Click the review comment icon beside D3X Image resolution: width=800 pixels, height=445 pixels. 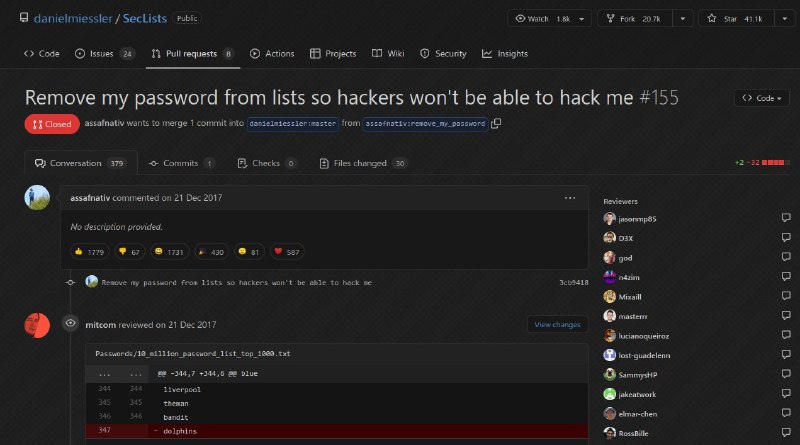click(786, 237)
